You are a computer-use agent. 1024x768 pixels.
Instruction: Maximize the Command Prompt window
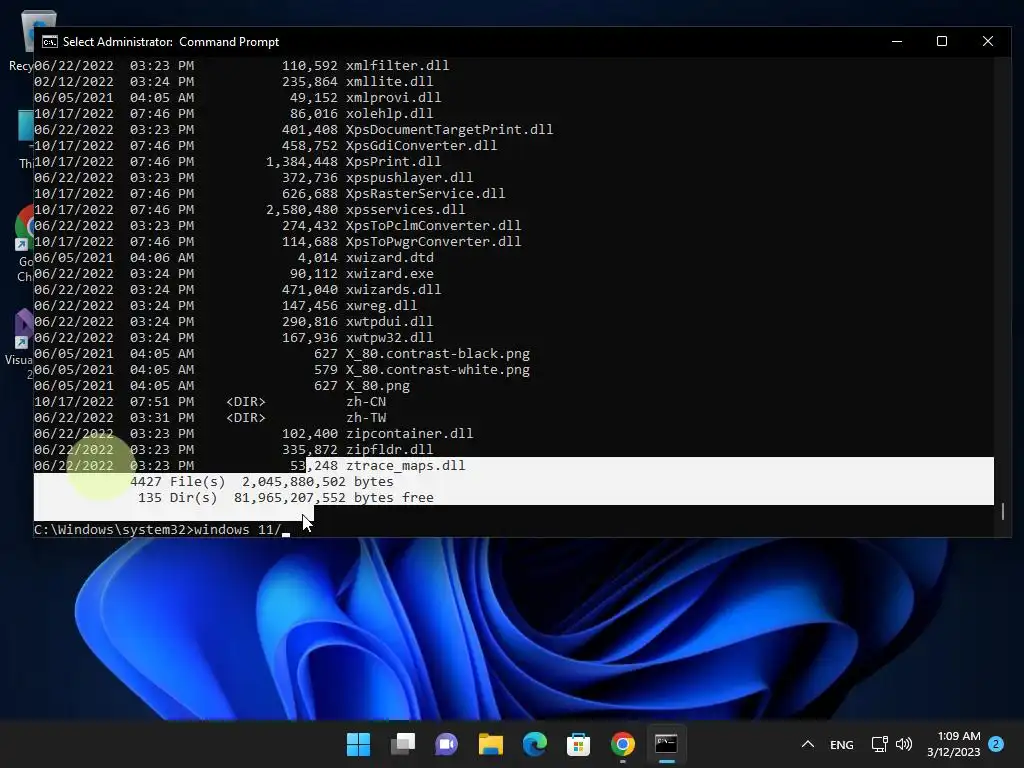pos(942,41)
